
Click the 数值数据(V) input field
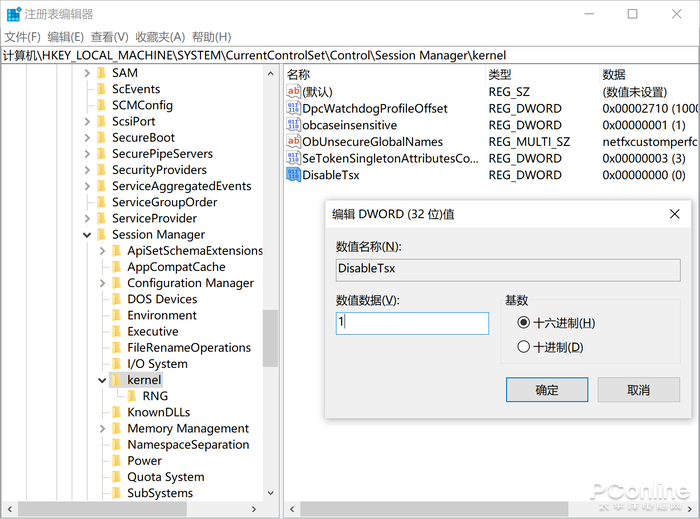click(x=412, y=323)
